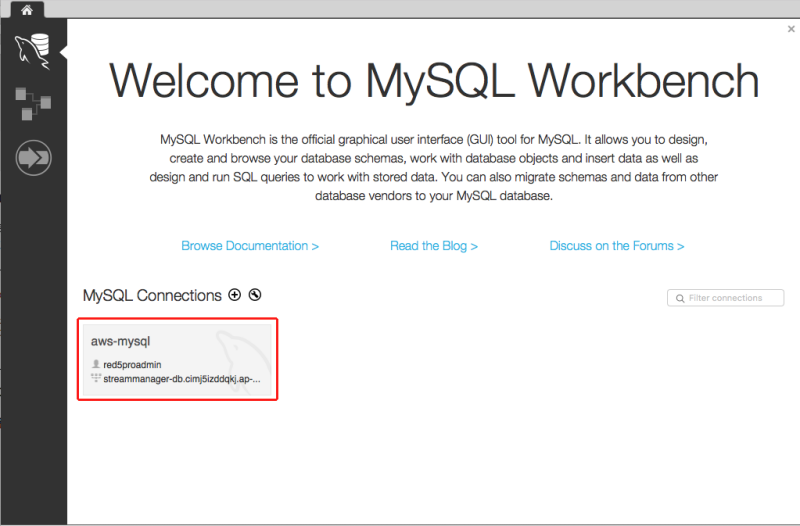Click the streammanager-db host address text
Image resolution: width=800 pixels, height=526 pixels.
182,379
